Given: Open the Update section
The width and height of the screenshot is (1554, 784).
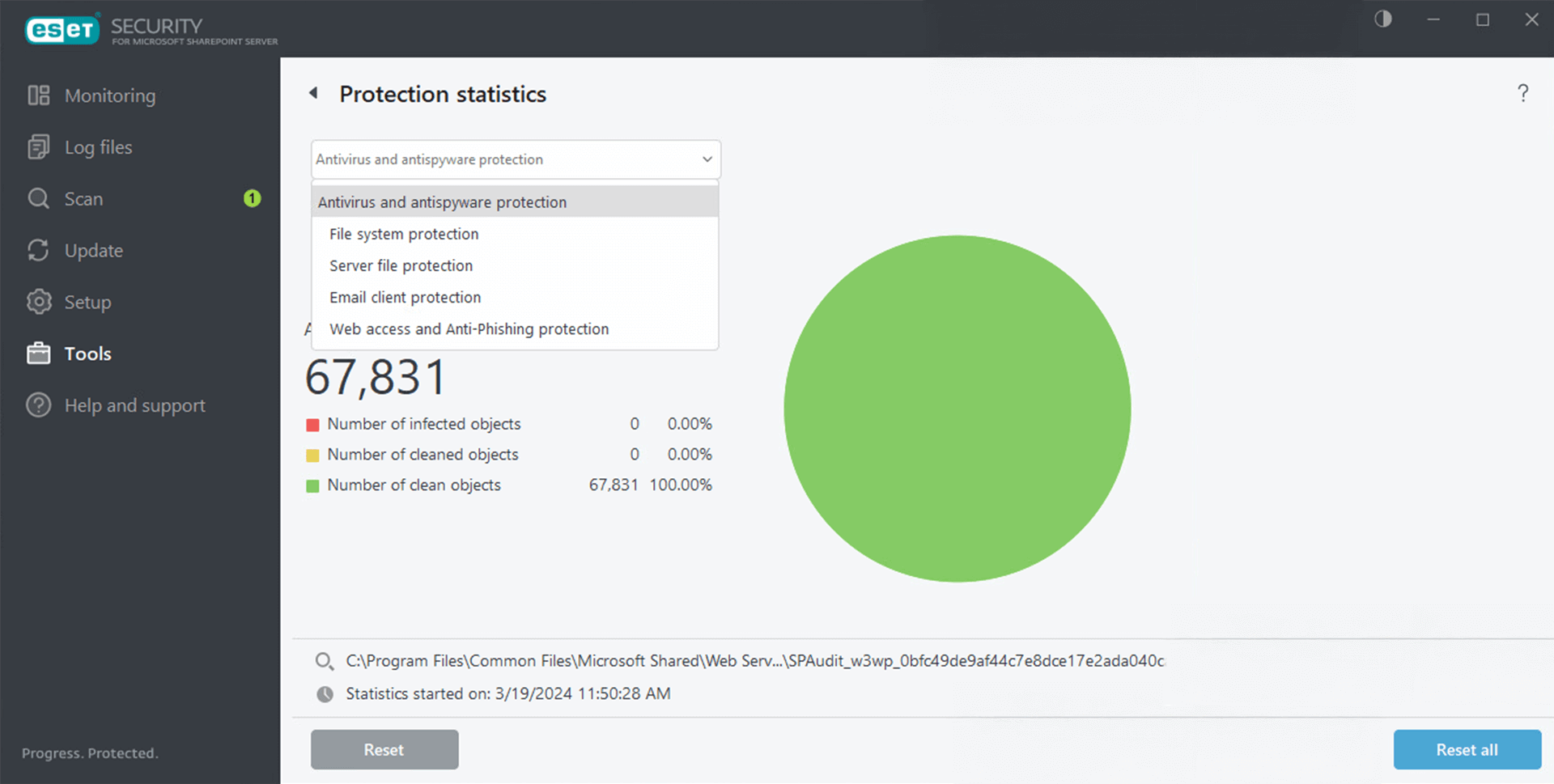Looking at the screenshot, I should (93, 250).
